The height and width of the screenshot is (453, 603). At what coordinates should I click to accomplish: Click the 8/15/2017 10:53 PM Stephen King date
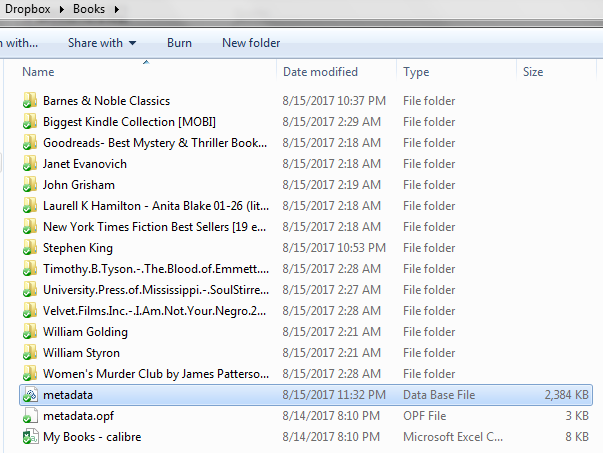(x=334, y=248)
